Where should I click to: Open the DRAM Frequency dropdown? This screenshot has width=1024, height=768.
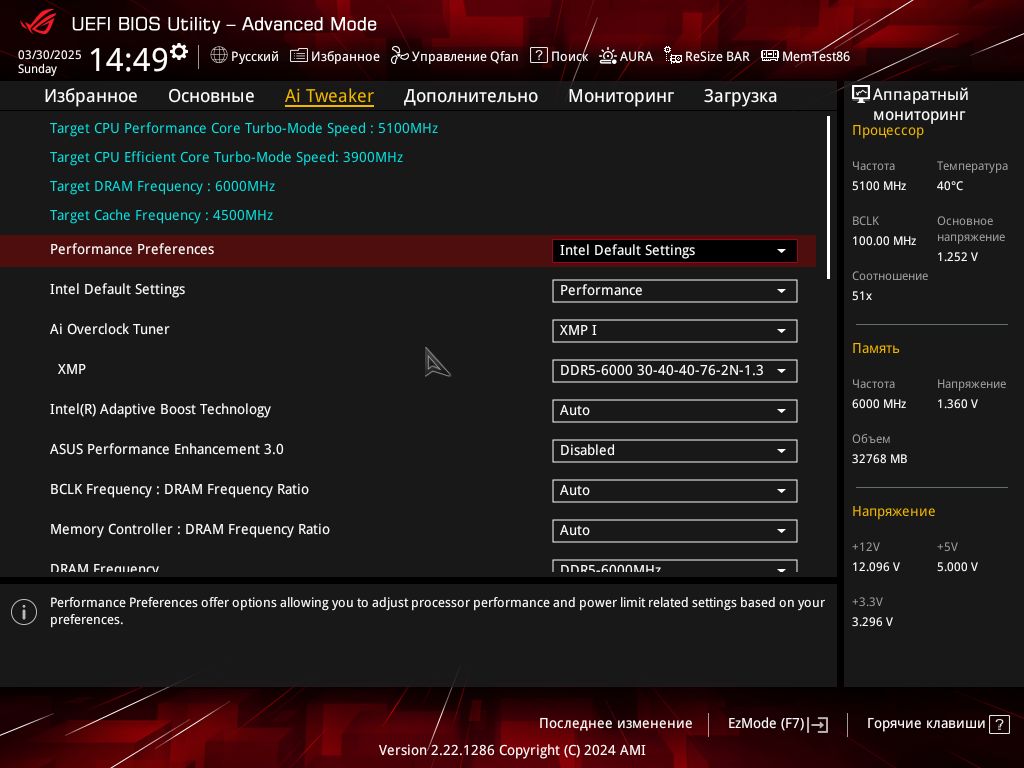(675, 566)
